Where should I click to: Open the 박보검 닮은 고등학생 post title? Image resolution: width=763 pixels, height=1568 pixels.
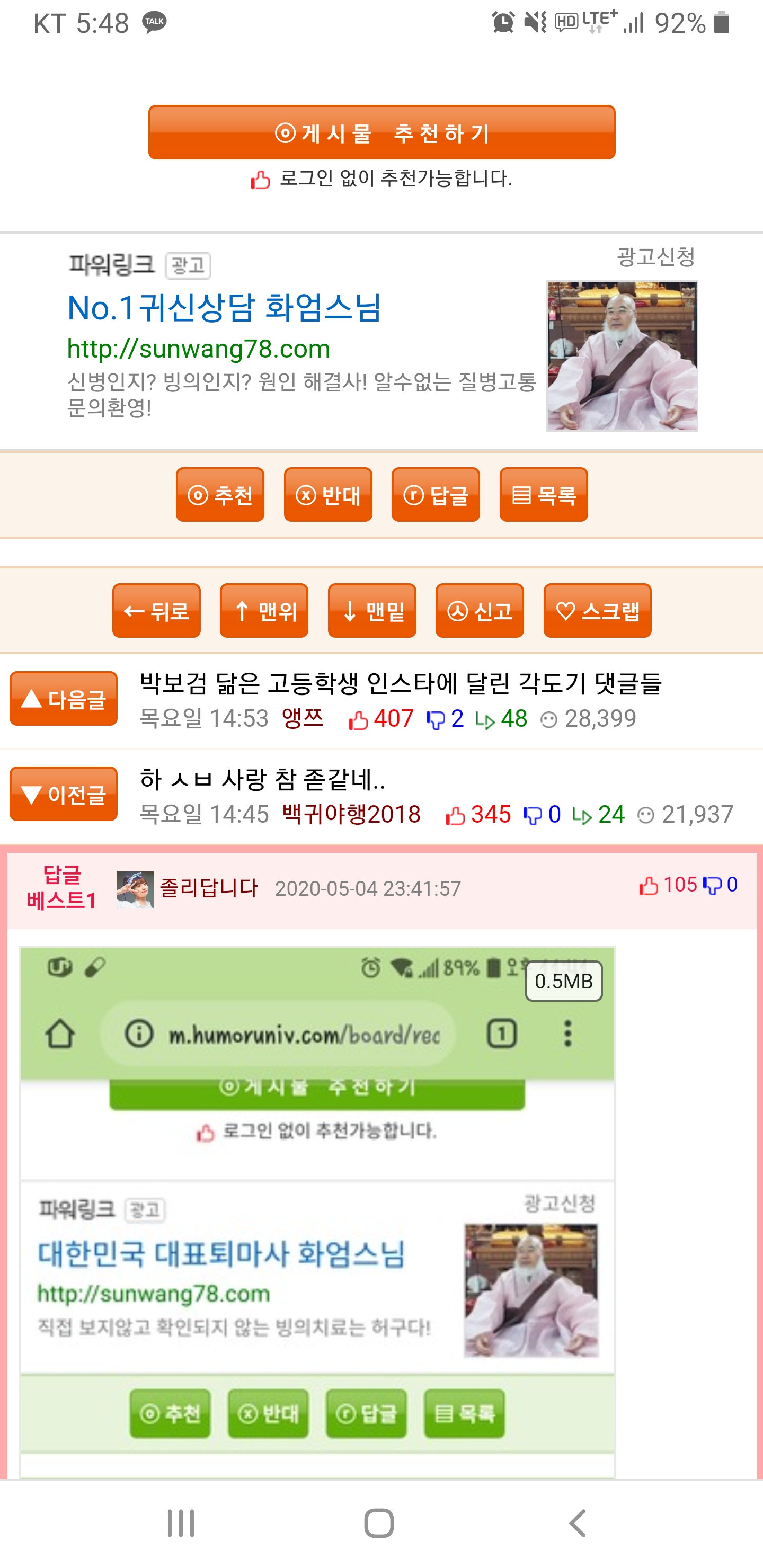(400, 683)
